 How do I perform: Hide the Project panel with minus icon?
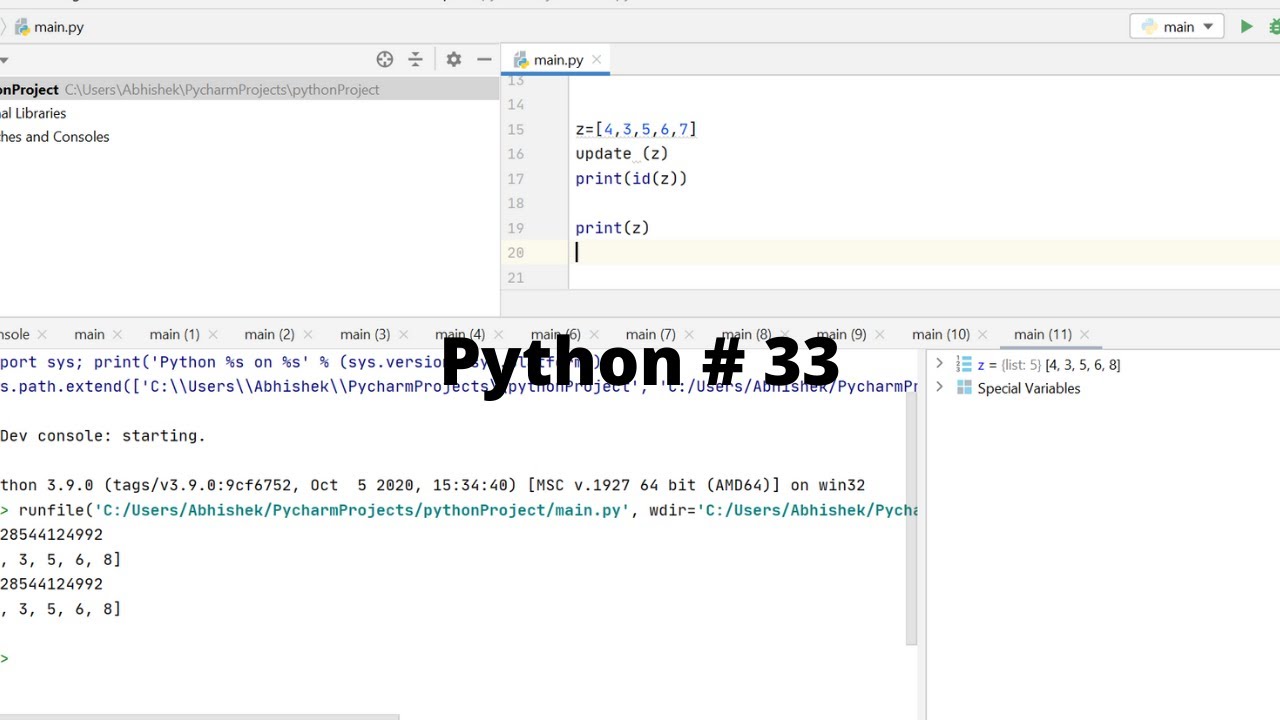tap(484, 59)
